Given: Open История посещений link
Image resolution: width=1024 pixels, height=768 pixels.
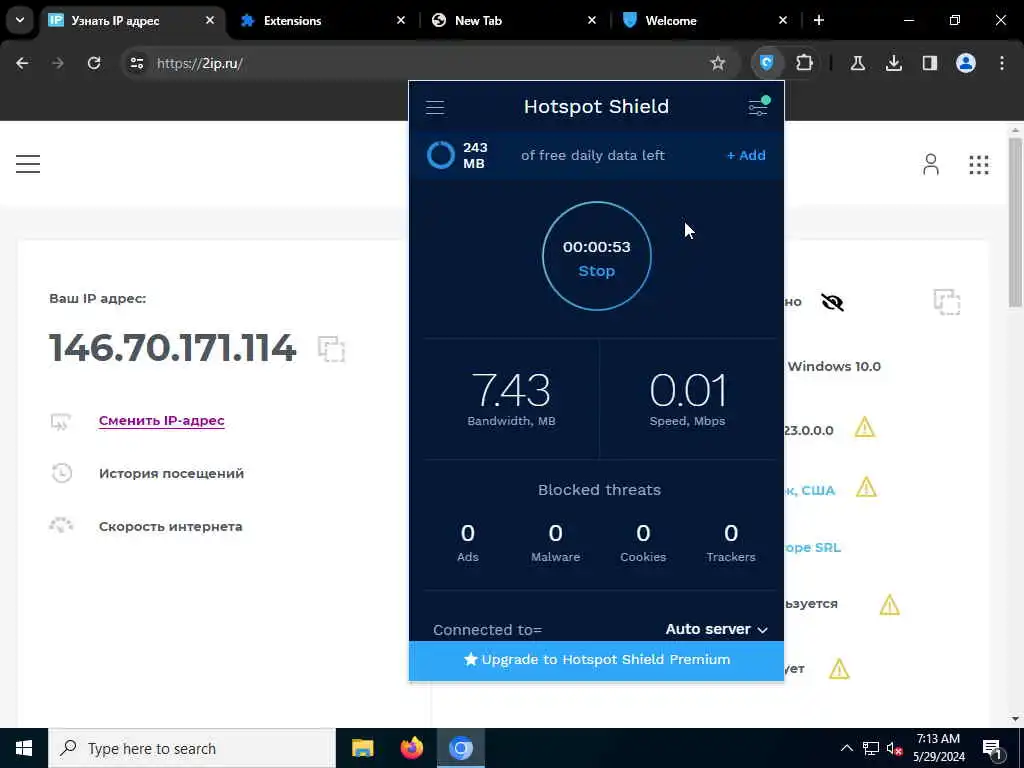Looking at the screenshot, I should pyautogui.click(x=171, y=473).
